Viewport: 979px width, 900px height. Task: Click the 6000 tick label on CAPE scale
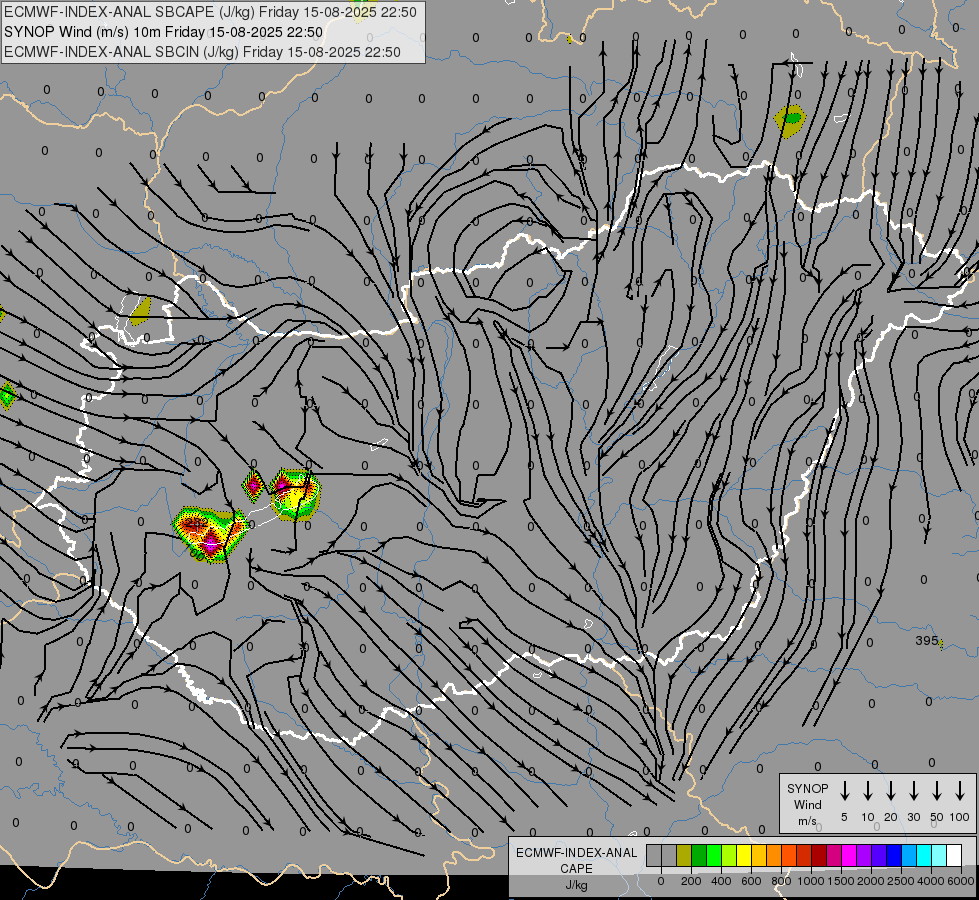point(961,881)
